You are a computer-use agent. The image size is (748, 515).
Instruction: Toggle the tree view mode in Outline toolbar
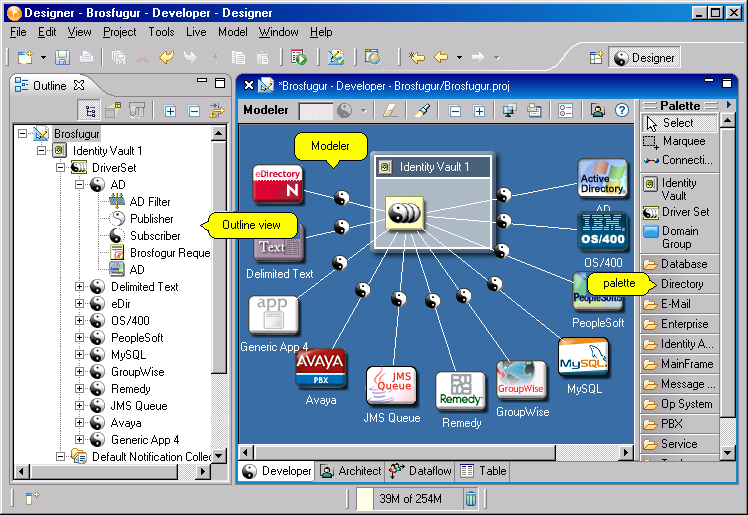89,111
